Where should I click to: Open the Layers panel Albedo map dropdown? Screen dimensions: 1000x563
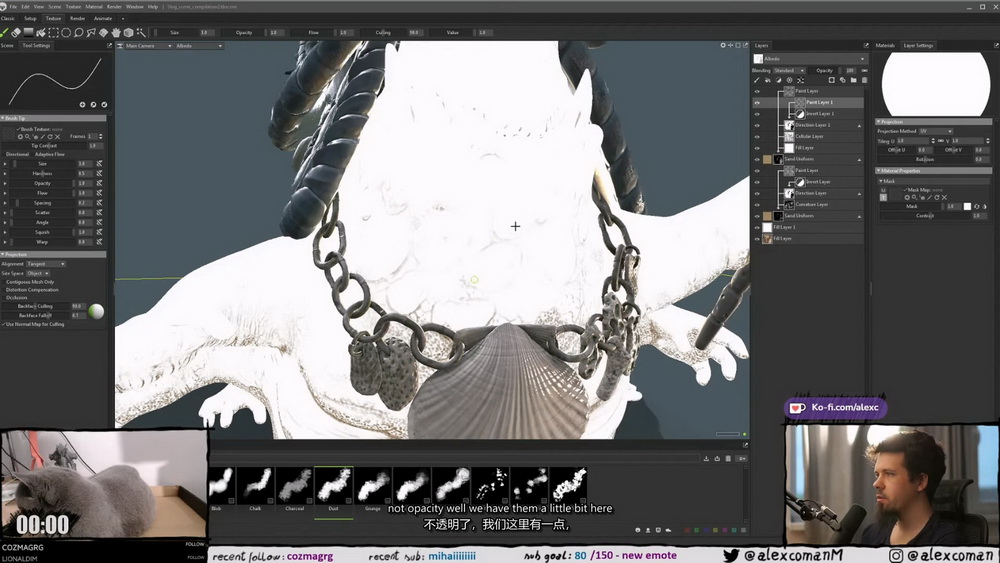(809, 59)
